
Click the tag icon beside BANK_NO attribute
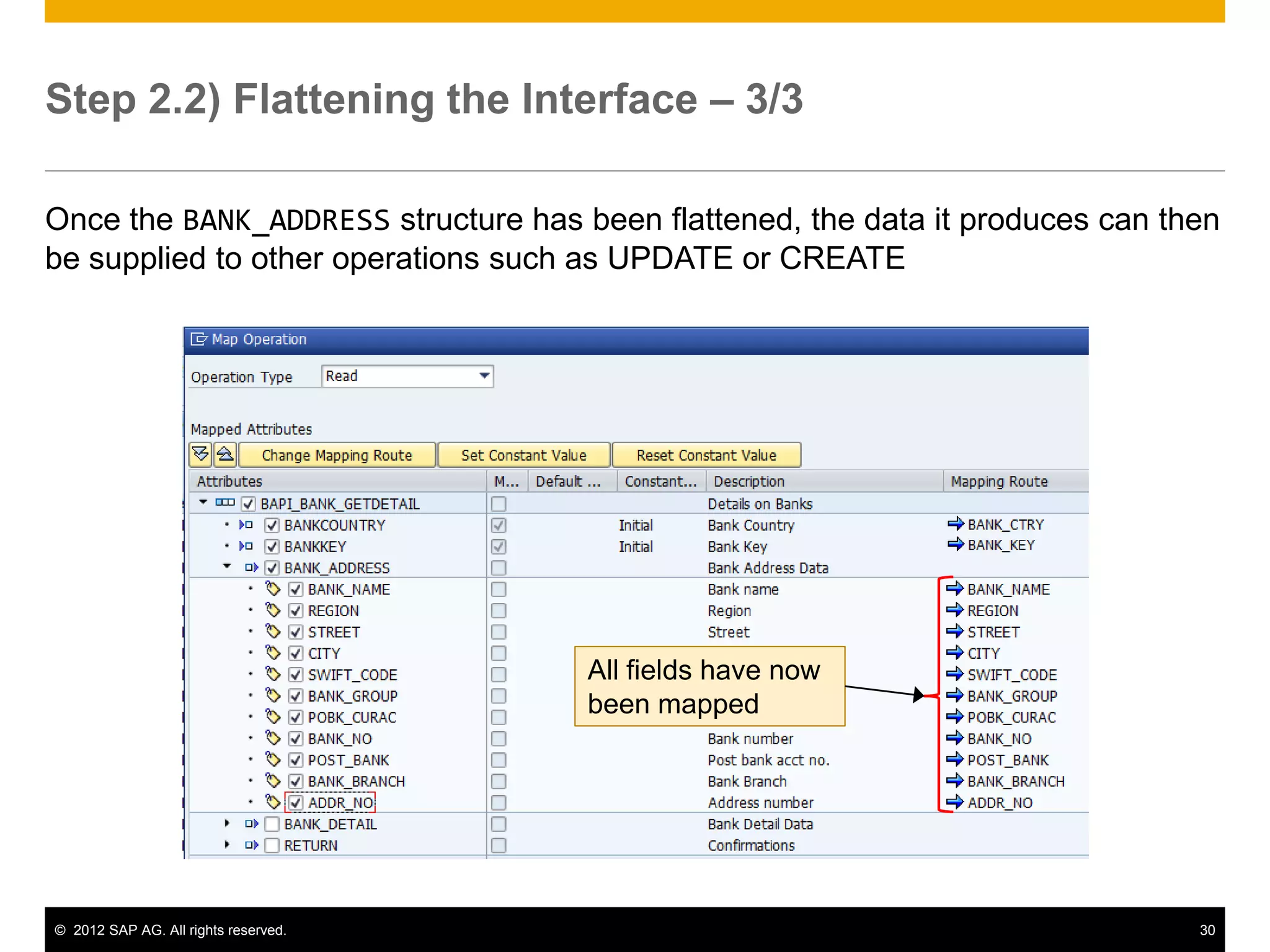point(273,738)
